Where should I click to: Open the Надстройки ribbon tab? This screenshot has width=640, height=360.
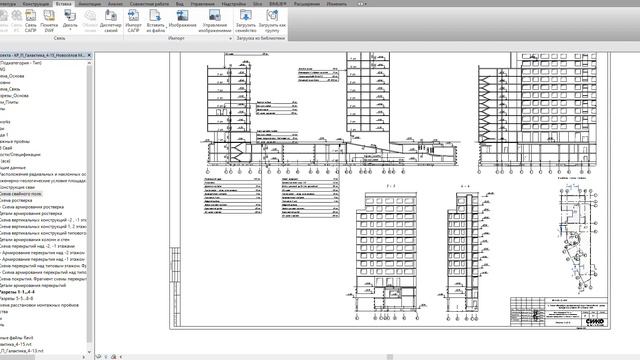click(x=234, y=4)
